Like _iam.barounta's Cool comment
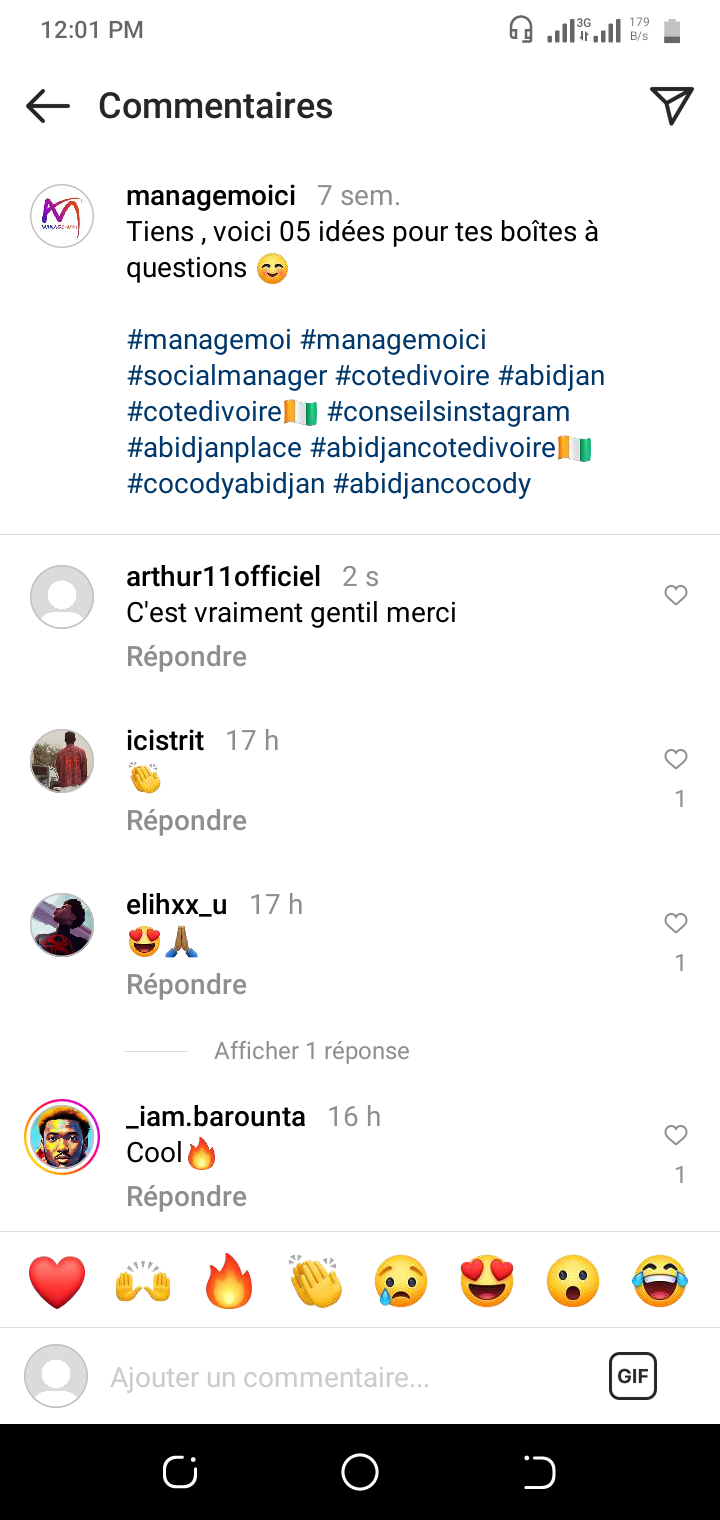This screenshot has width=720, height=1520. pyautogui.click(x=676, y=1135)
